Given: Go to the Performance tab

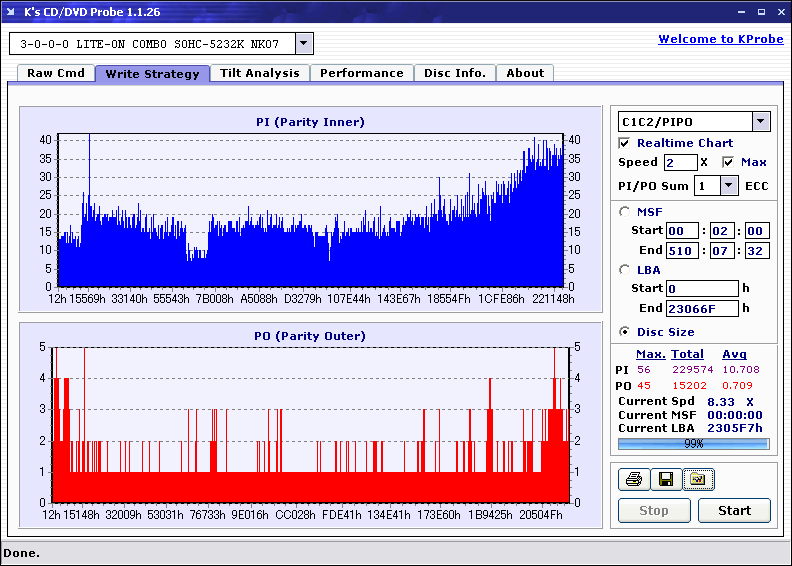Looking at the screenshot, I should [362, 73].
